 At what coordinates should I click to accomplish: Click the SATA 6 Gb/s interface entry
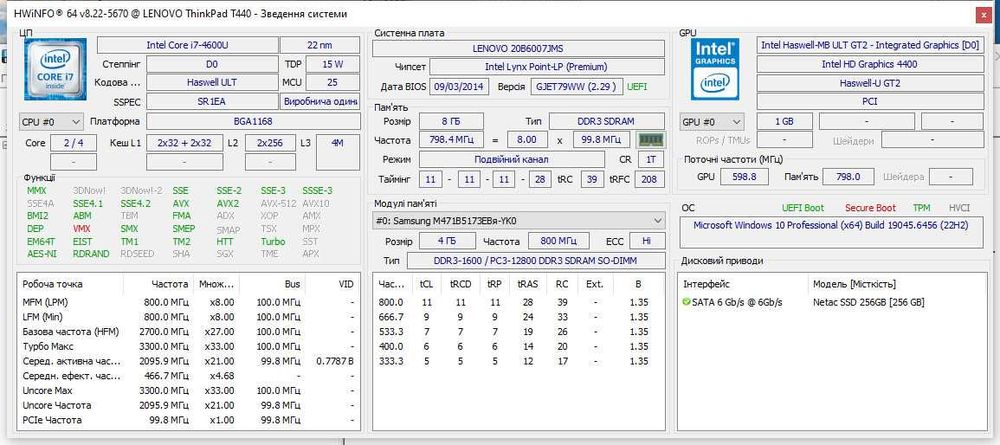tap(737, 302)
